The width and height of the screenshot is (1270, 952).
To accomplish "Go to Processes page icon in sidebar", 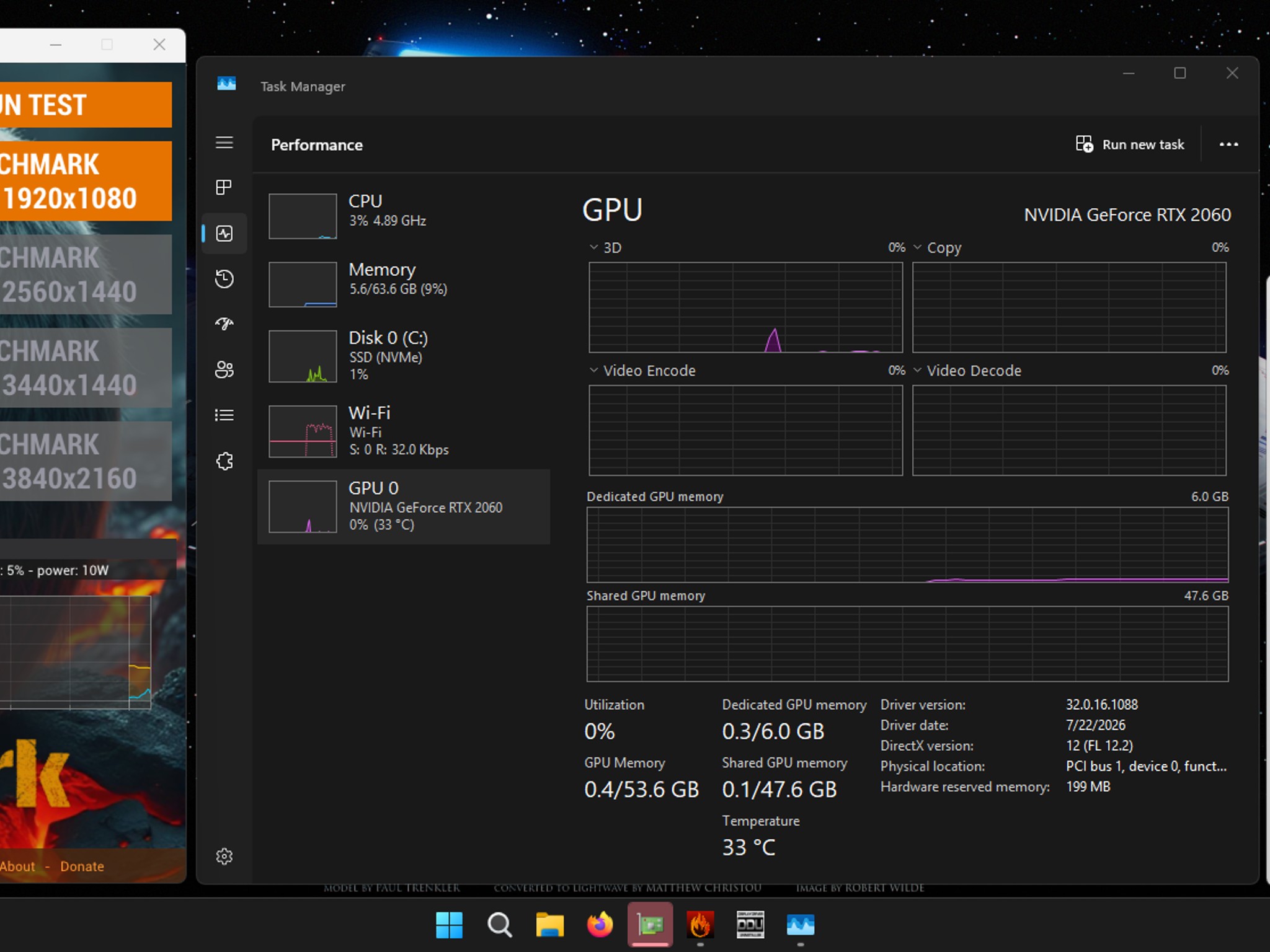I will 224,187.
